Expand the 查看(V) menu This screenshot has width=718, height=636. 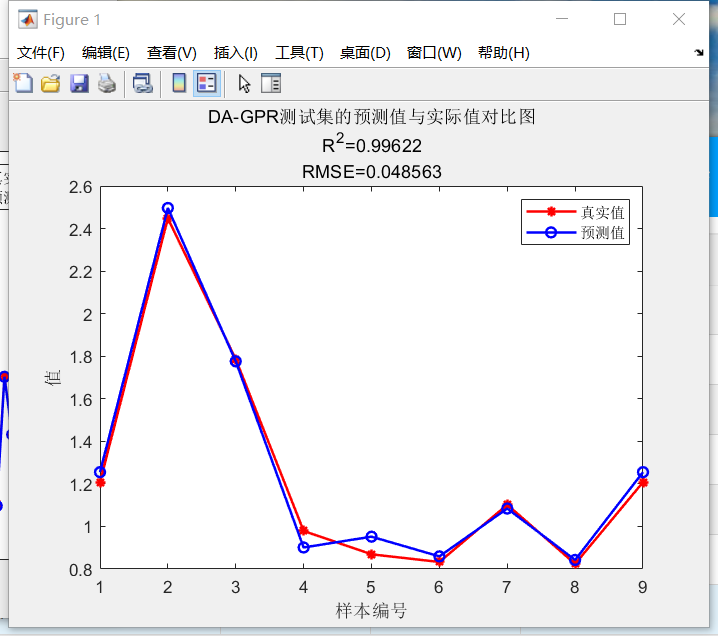tap(172, 53)
